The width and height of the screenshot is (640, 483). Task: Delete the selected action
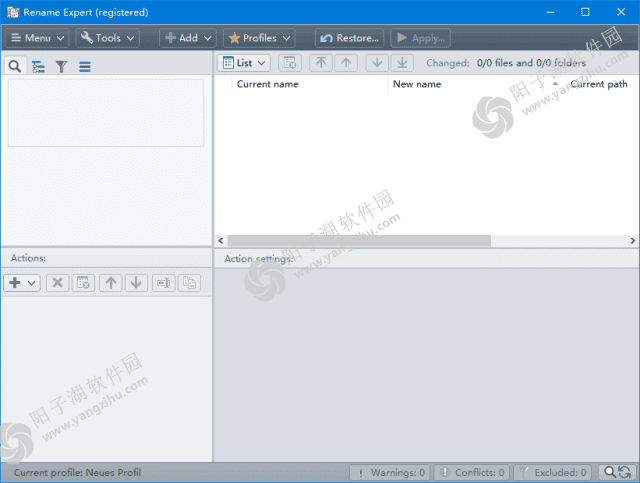tap(58, 283)
